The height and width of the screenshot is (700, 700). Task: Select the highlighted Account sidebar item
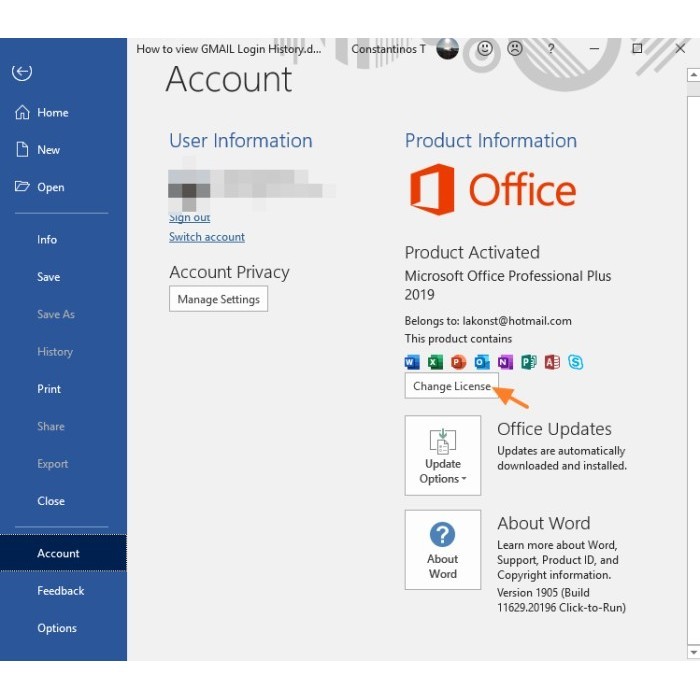pos(63,553)
